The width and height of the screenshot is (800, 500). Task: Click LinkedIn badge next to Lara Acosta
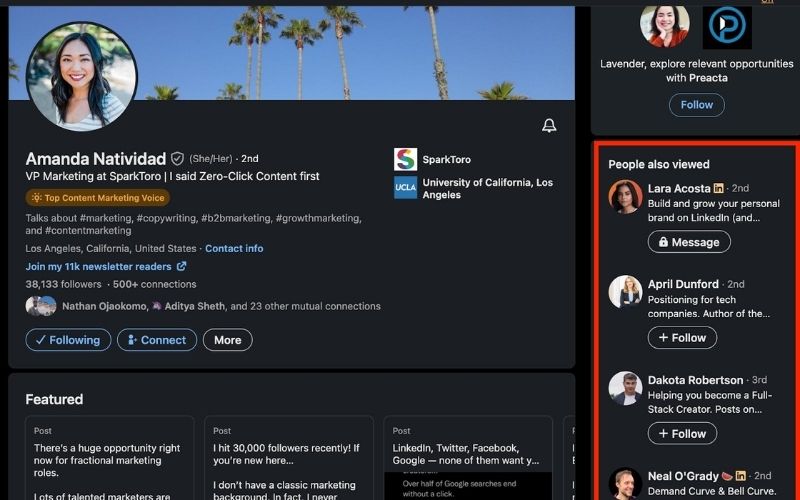pyautogui.click(x=718, y=188)
